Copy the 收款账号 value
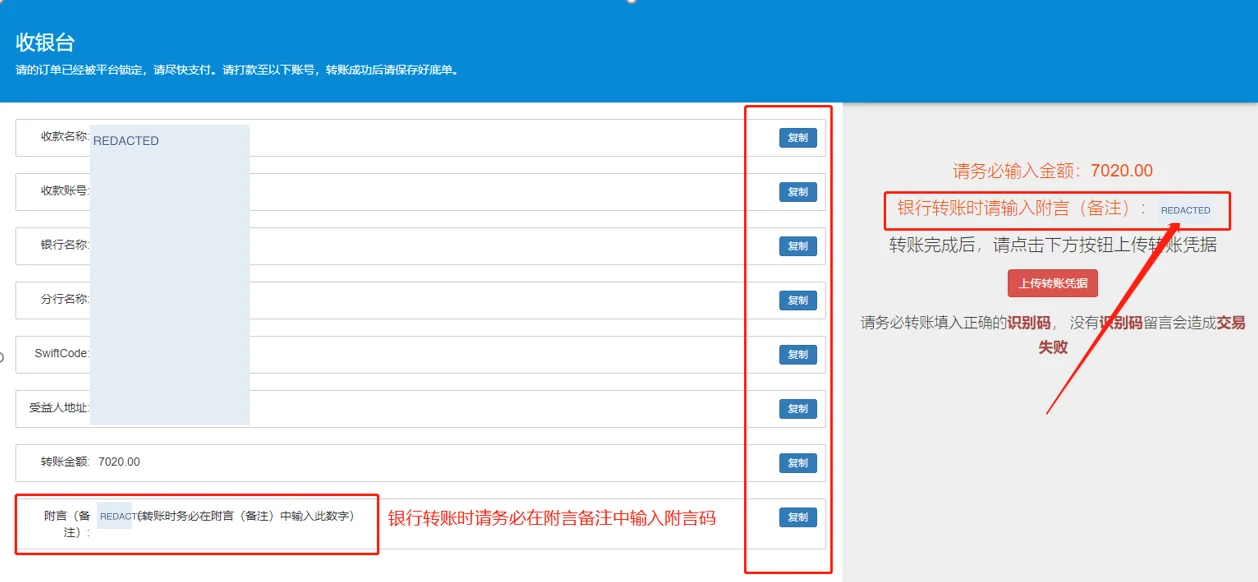1258x582 pixels. pyautogui.click(x=797, y=192)
